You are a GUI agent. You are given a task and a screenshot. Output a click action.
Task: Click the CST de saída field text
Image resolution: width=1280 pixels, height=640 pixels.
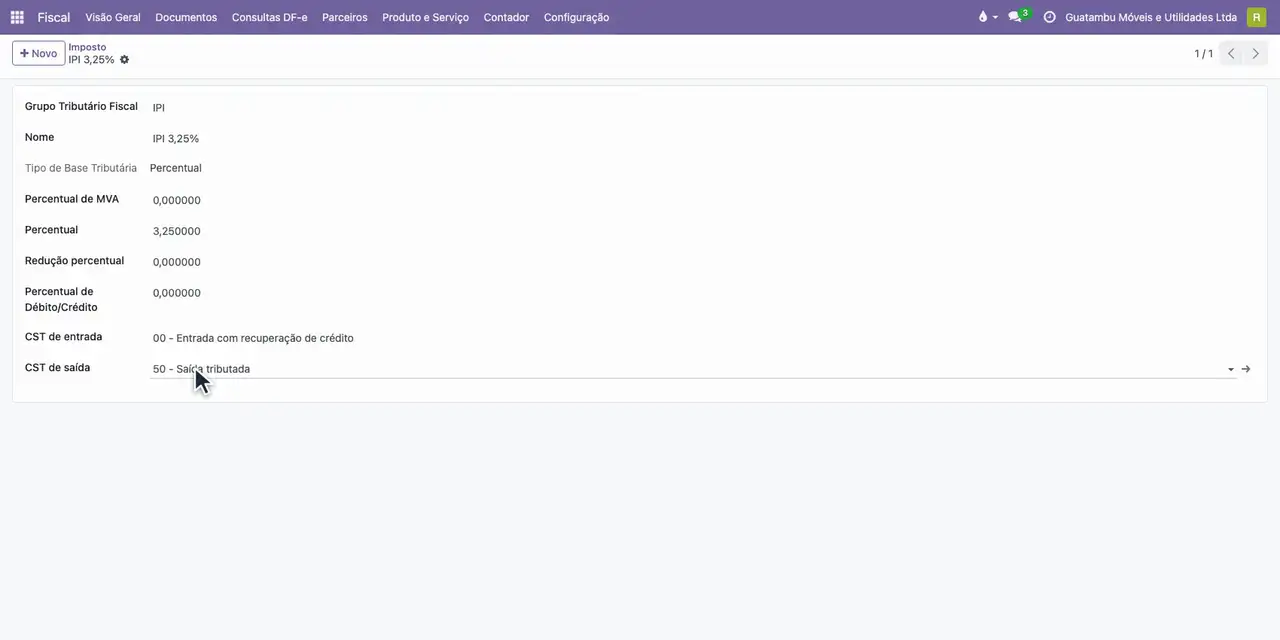[201, 369]
